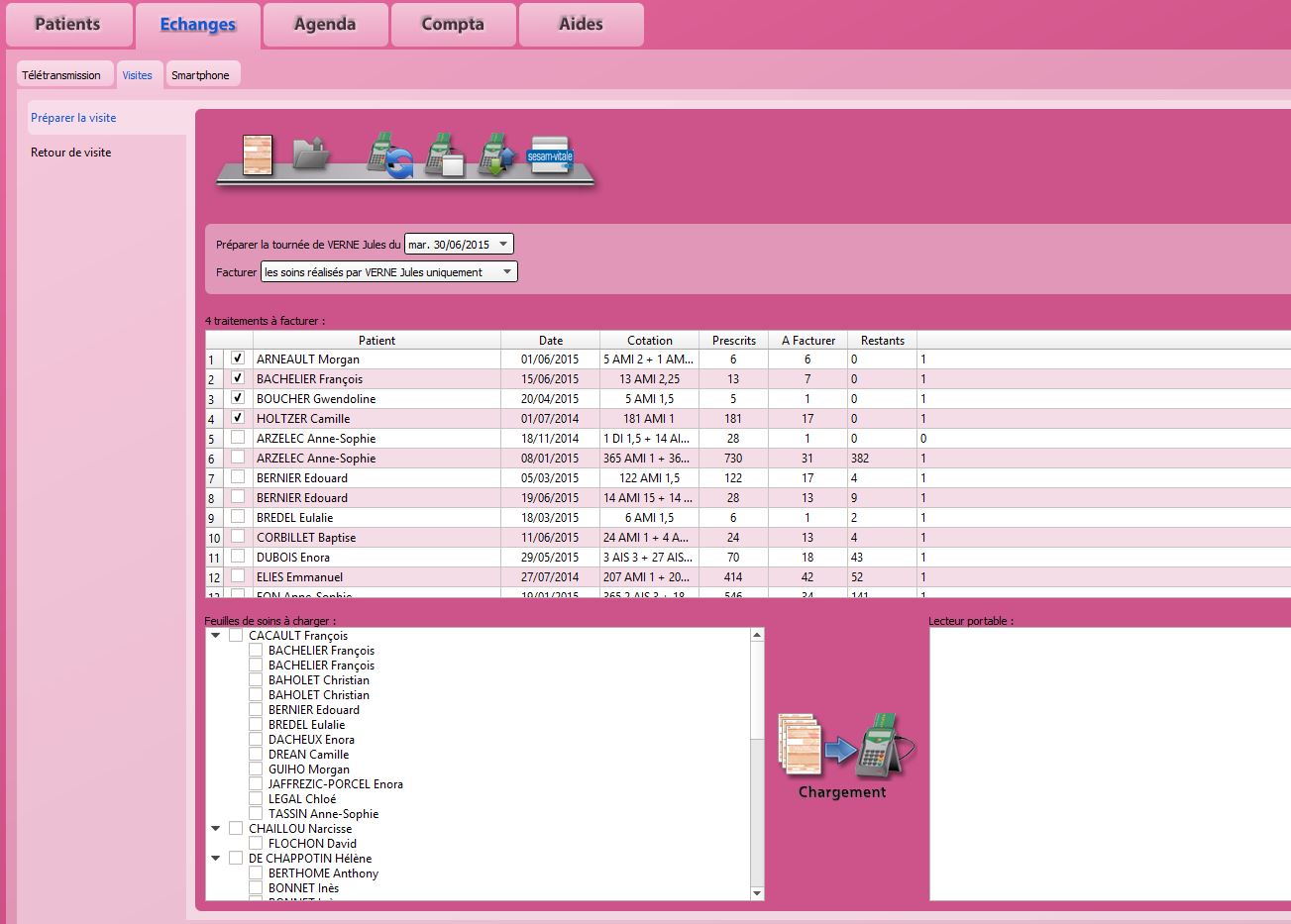This screenshot has width=1291, height=924.
Task: Open the Aides main tab
Action: pyautogui.click(x=581, y=25)
